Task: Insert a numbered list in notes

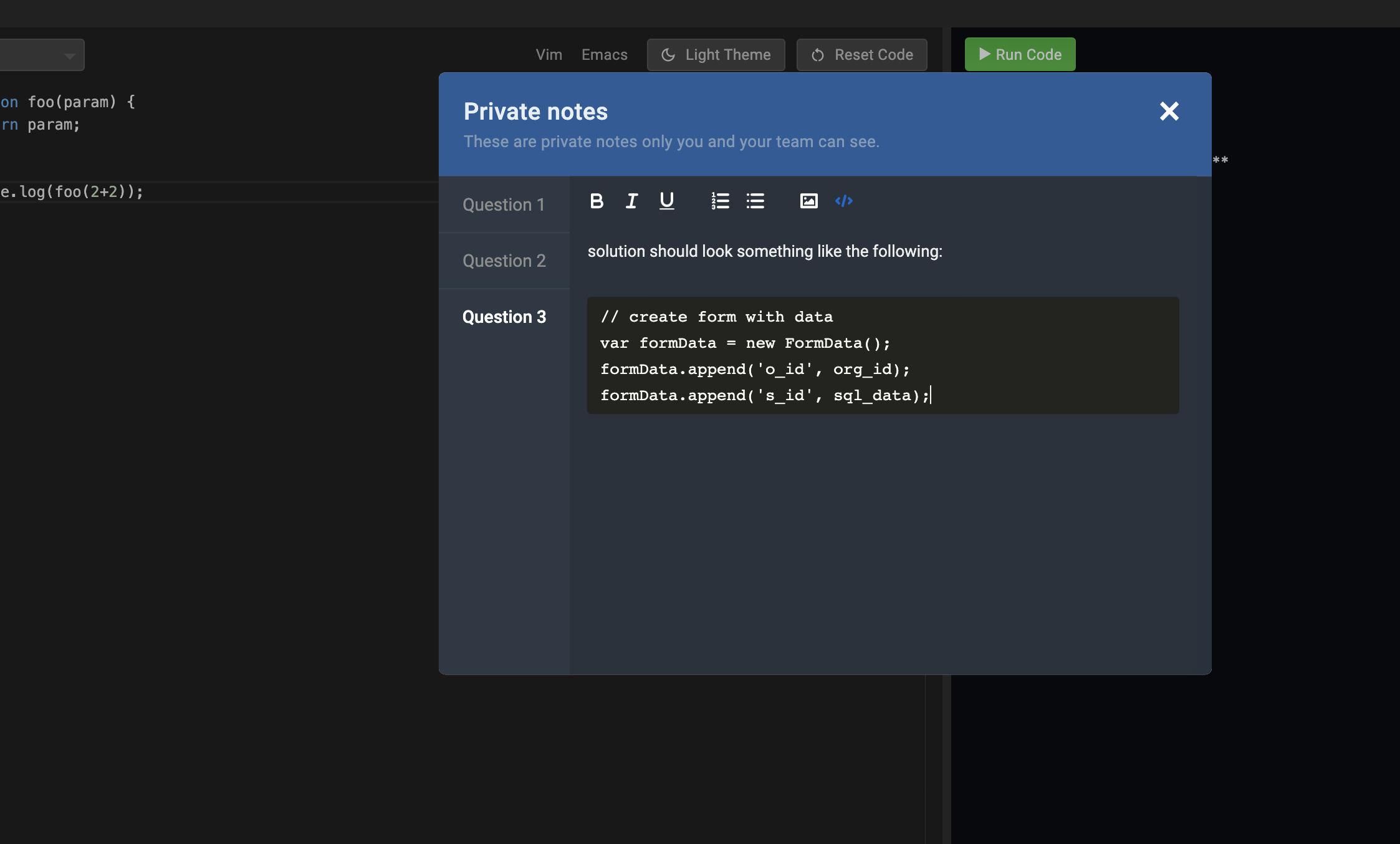Action: 720,201
